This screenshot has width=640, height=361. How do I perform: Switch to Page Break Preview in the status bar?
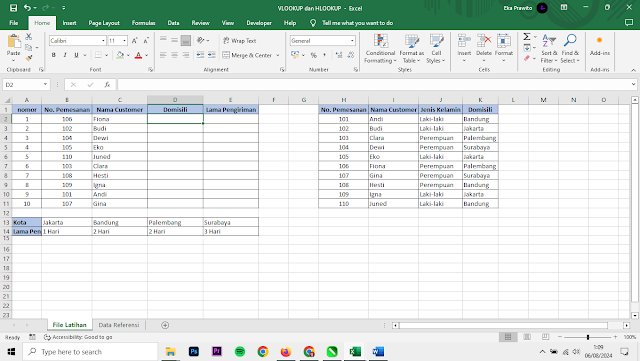545,337
